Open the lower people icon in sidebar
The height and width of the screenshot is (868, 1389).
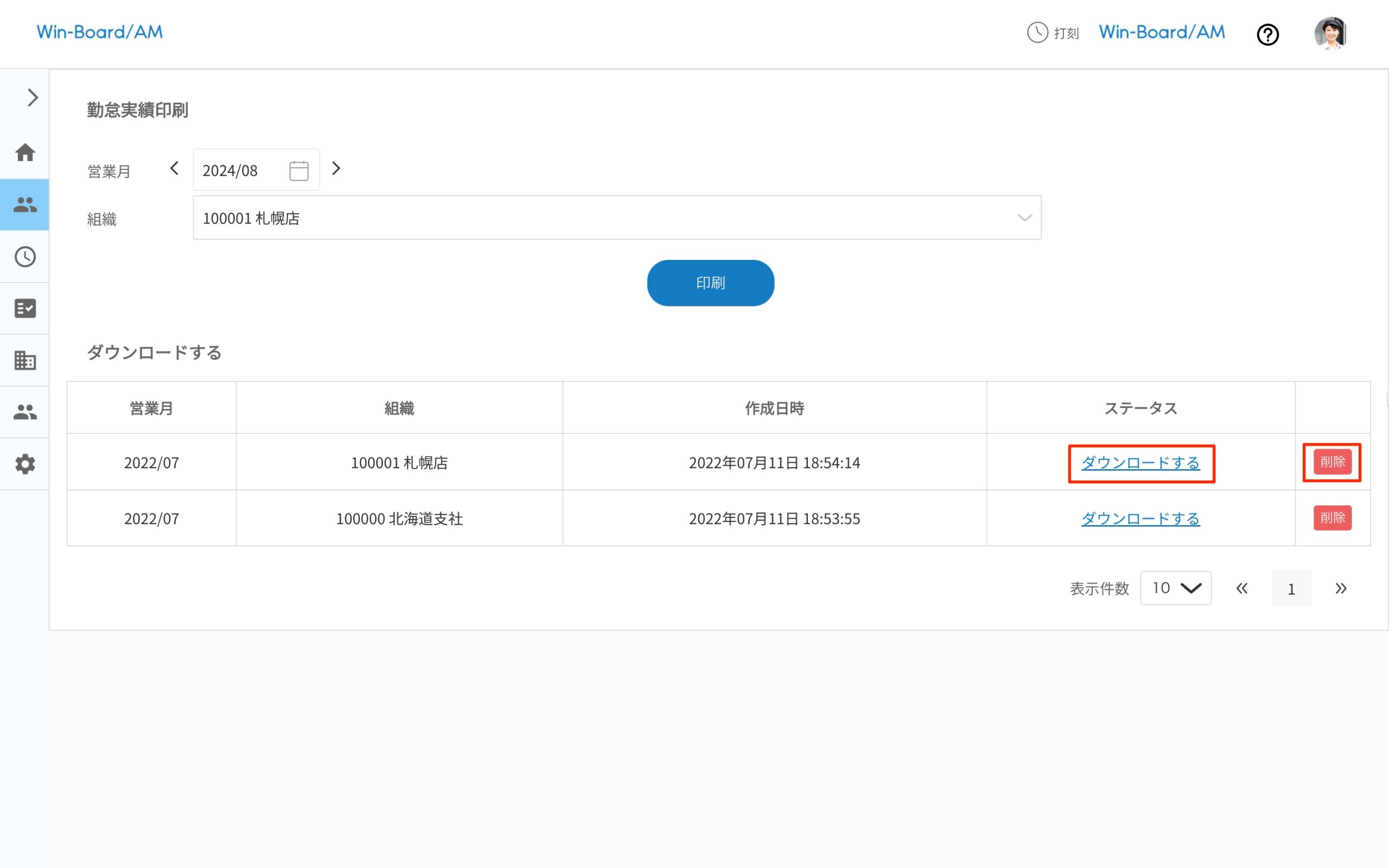click(x=24, y=412)
